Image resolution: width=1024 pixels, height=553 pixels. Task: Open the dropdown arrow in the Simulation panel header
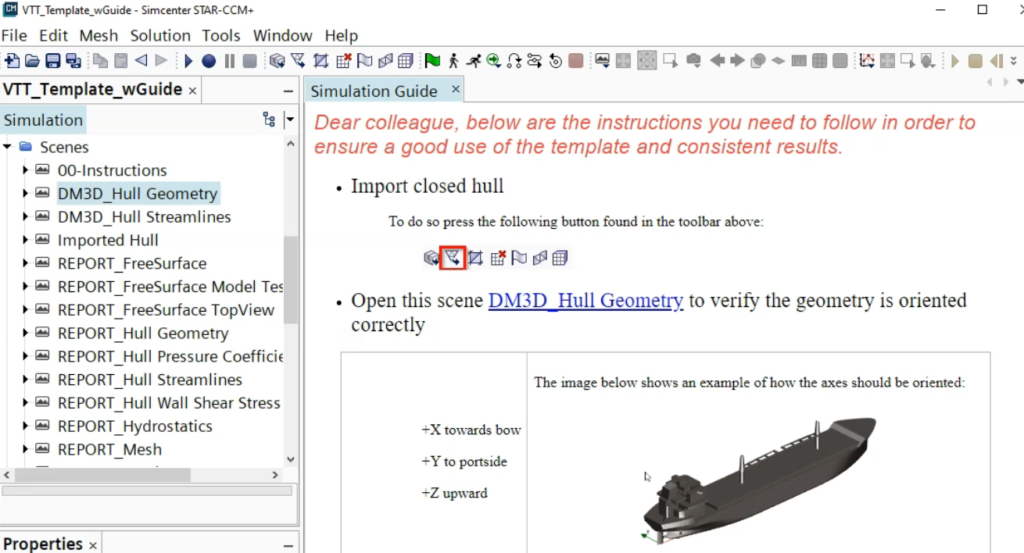click(290, 120)
